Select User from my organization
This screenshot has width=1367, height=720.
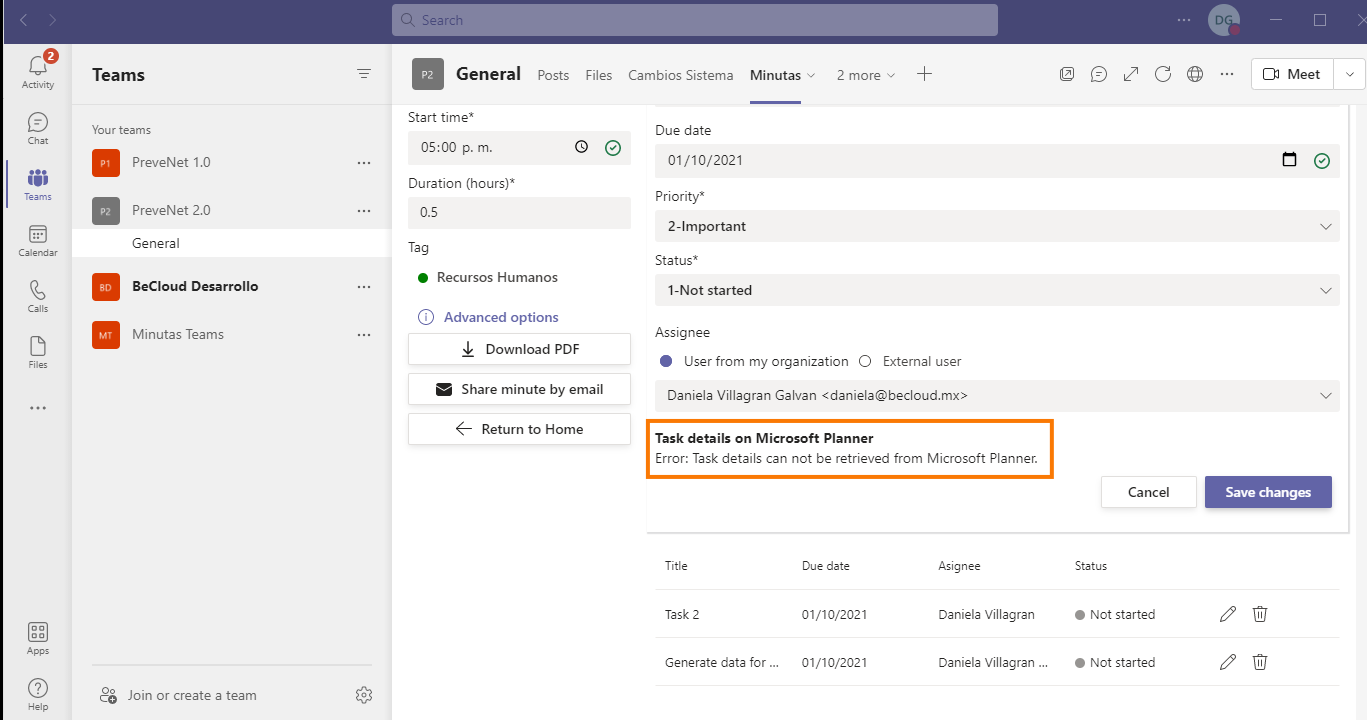pyautogui.click(x=666, y=361)
